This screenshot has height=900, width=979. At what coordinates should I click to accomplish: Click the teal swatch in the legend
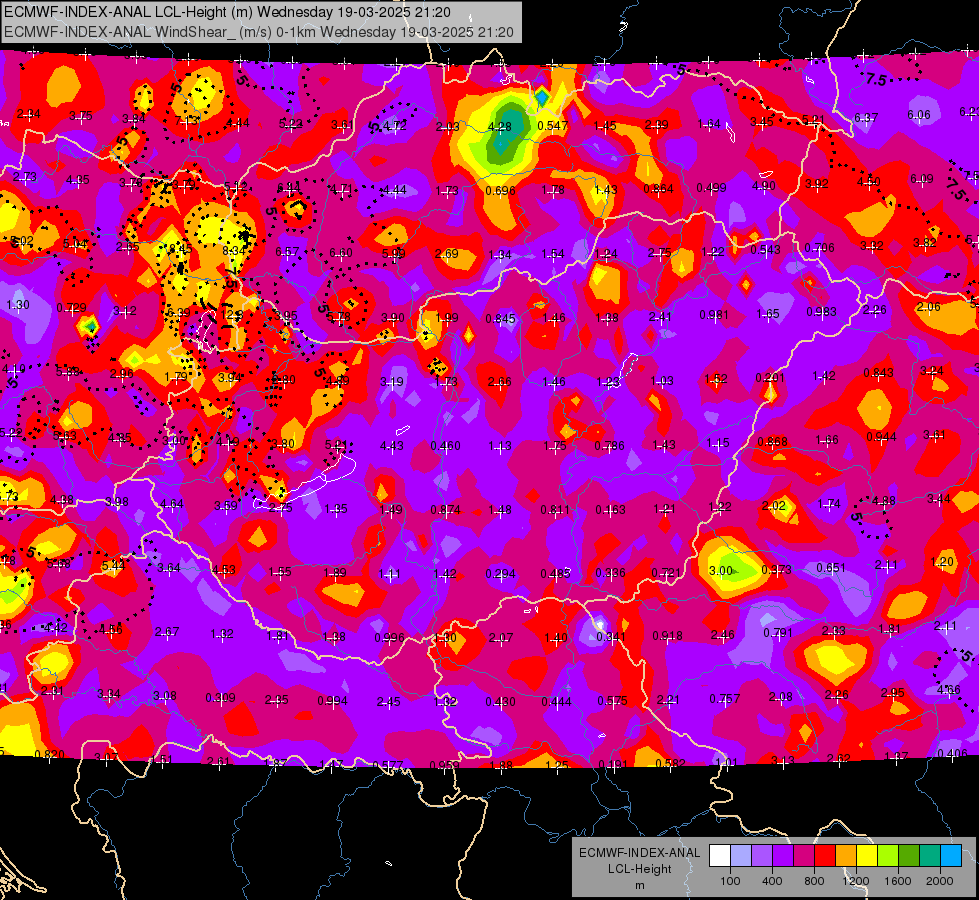click(929, 856)
